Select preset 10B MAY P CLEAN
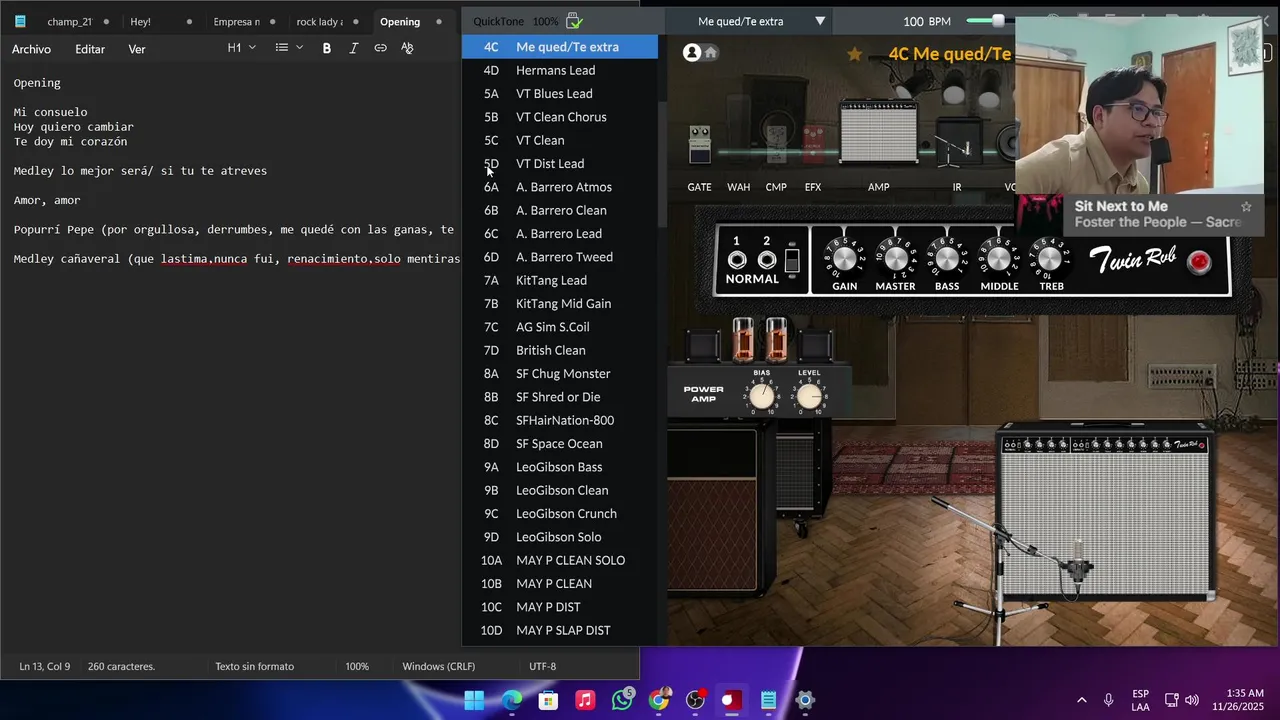 tap(560, 584)
